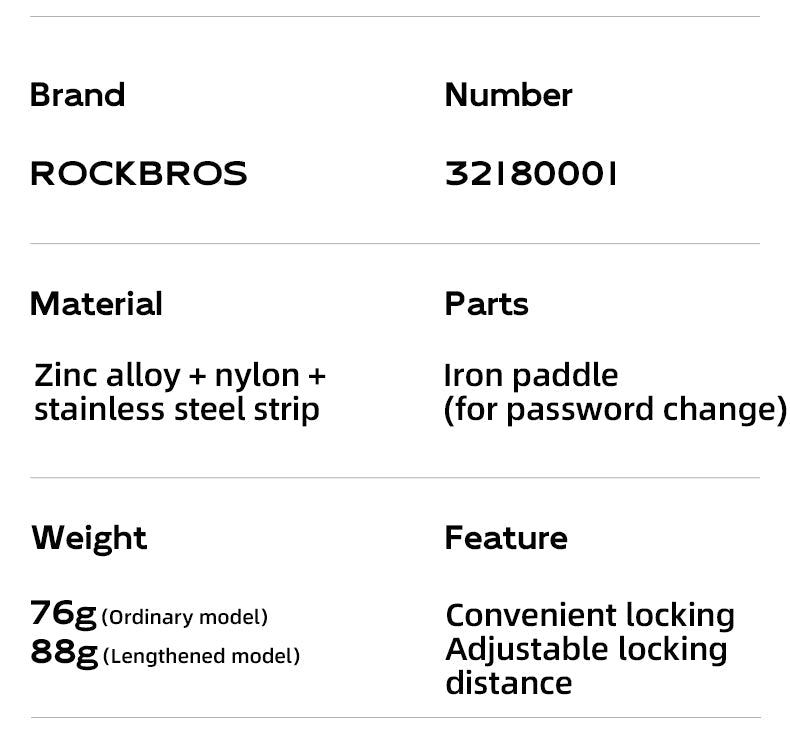Image resolution: width=790 pixels, height=756 pixels.
Task: Click the Parts heading label
Action: click(x=486, y=303)
